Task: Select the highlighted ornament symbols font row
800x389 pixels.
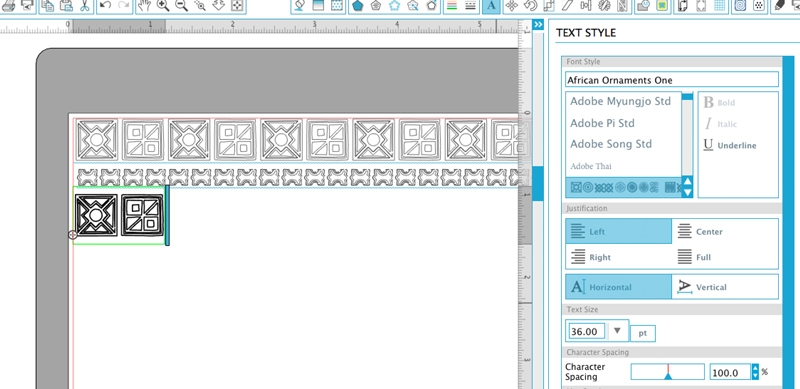Action: 623,187
